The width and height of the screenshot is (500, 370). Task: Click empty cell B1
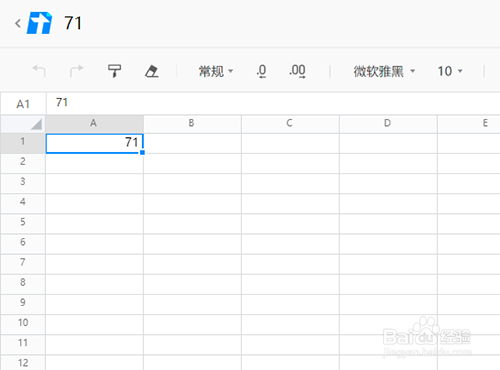tap(192, 143)
